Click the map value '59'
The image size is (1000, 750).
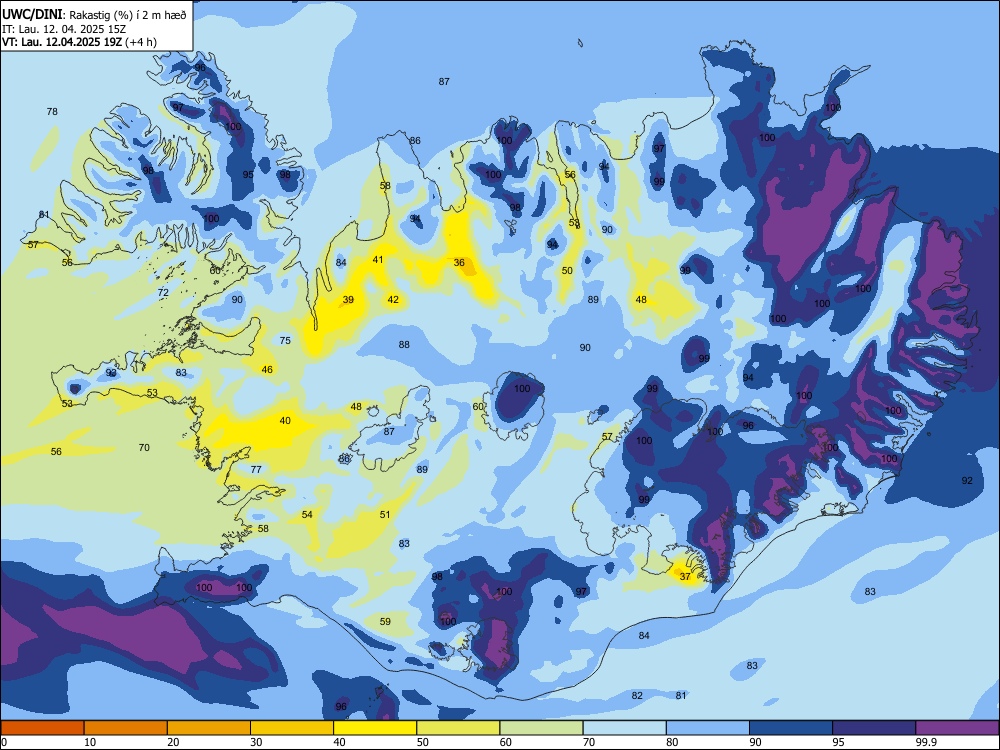[x=385, y=622]
